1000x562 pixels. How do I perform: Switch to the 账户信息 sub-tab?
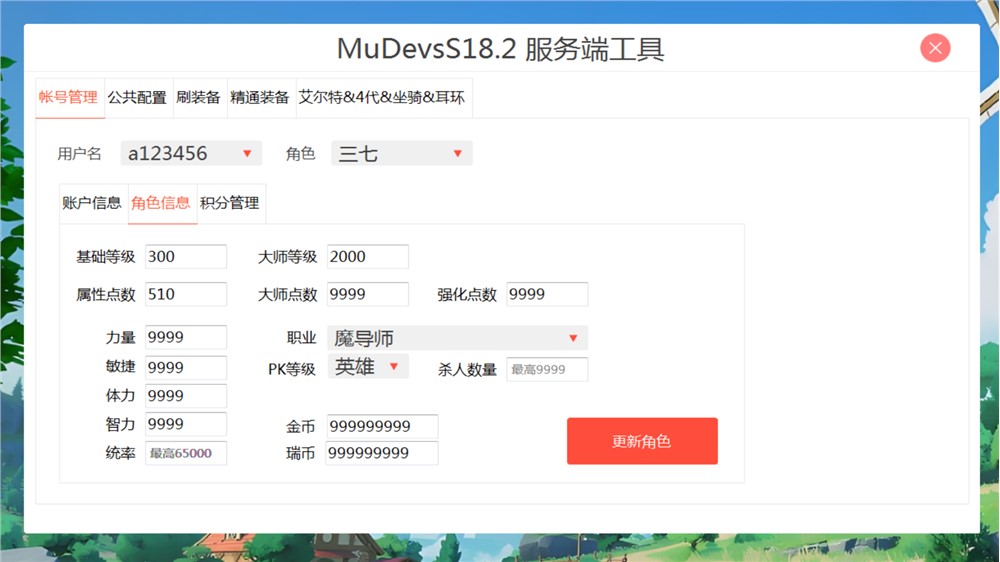pos(92,203)
